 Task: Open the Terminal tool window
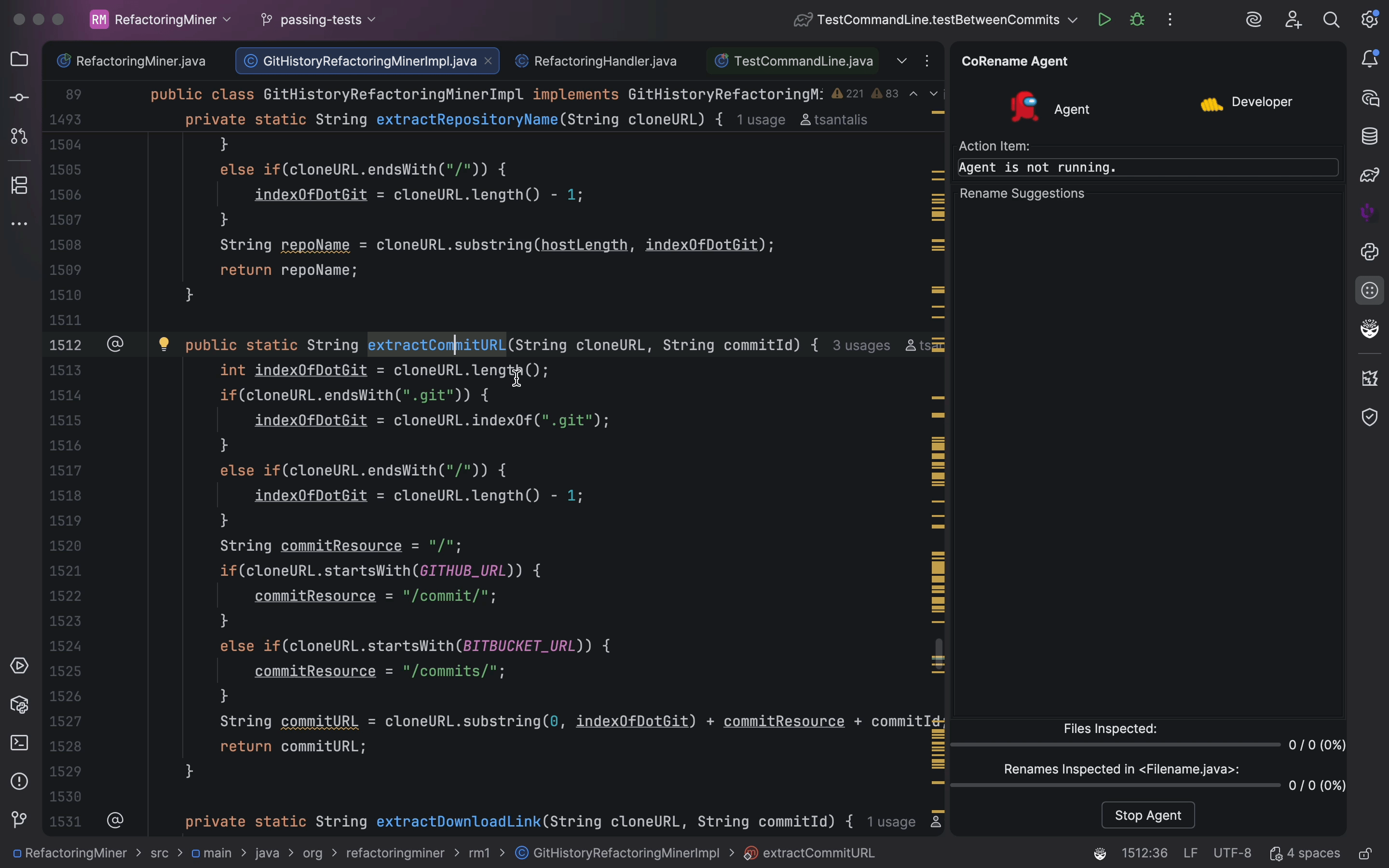click(19, 743)
